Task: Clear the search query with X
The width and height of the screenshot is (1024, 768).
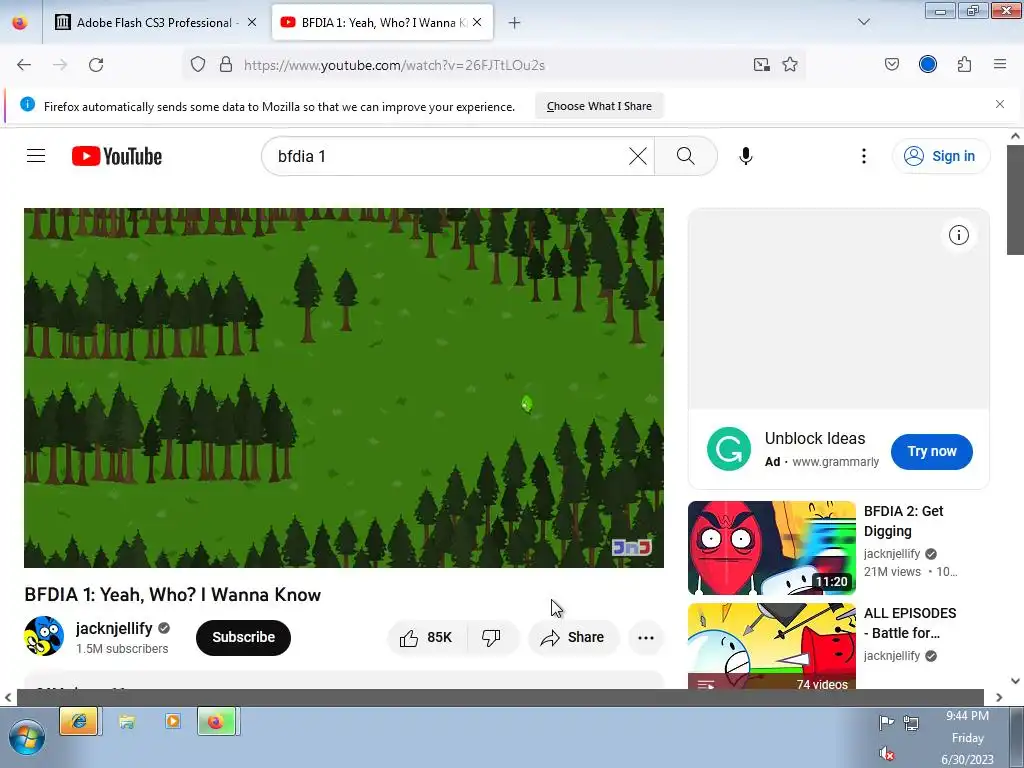Action: (x=638, y=156)
